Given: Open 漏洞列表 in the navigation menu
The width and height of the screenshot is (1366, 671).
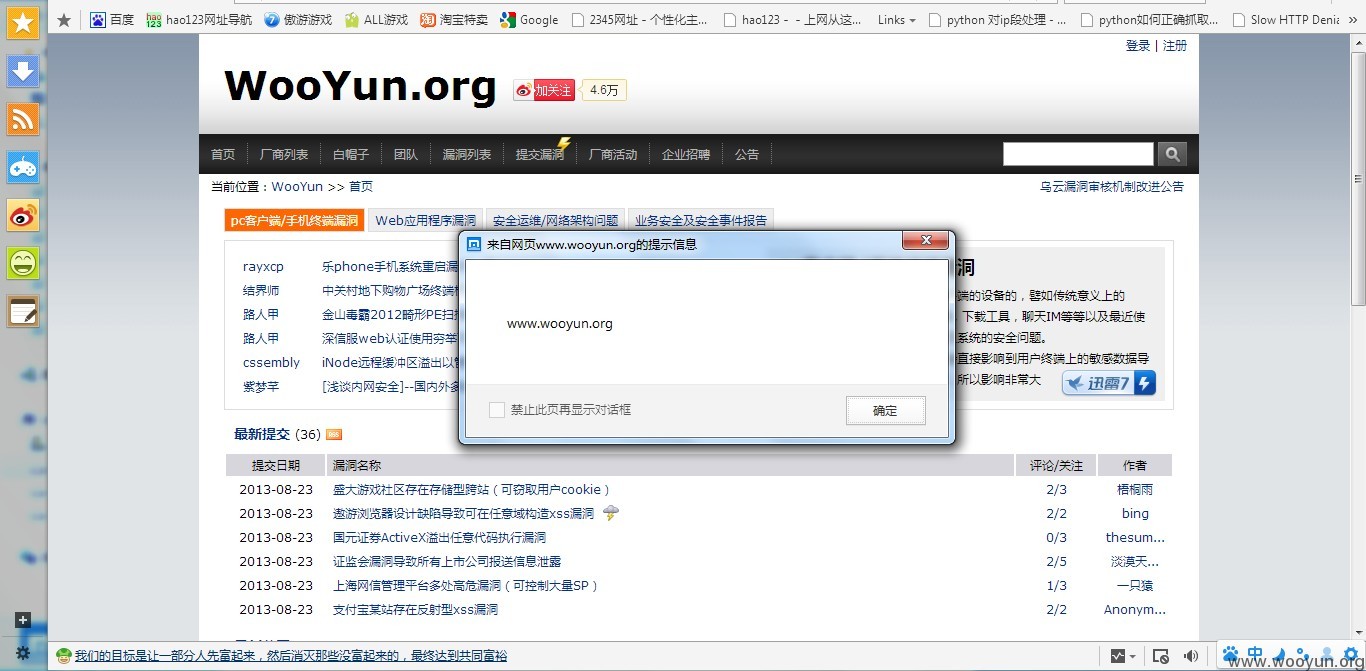Looking at the screenshot, I should coord(467,154).
